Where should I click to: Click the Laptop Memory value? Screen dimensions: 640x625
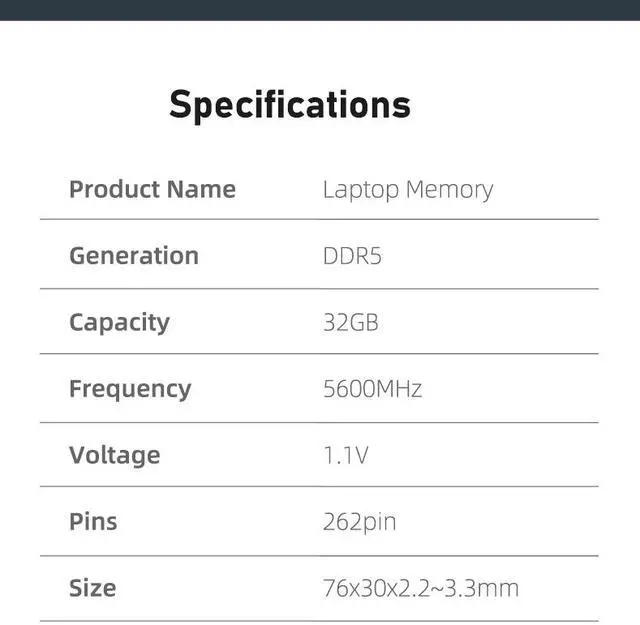click(407, 189)
